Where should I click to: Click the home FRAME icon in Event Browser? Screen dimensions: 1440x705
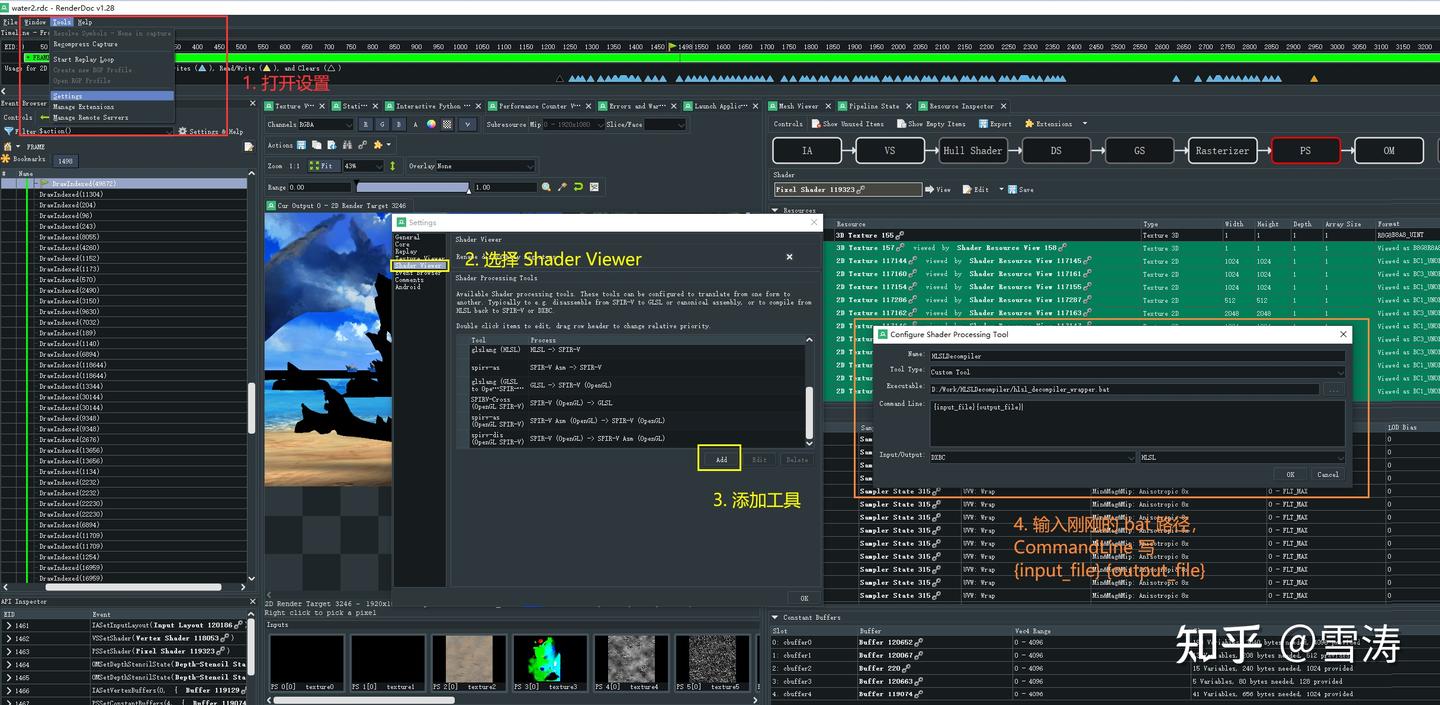[7, 146]
